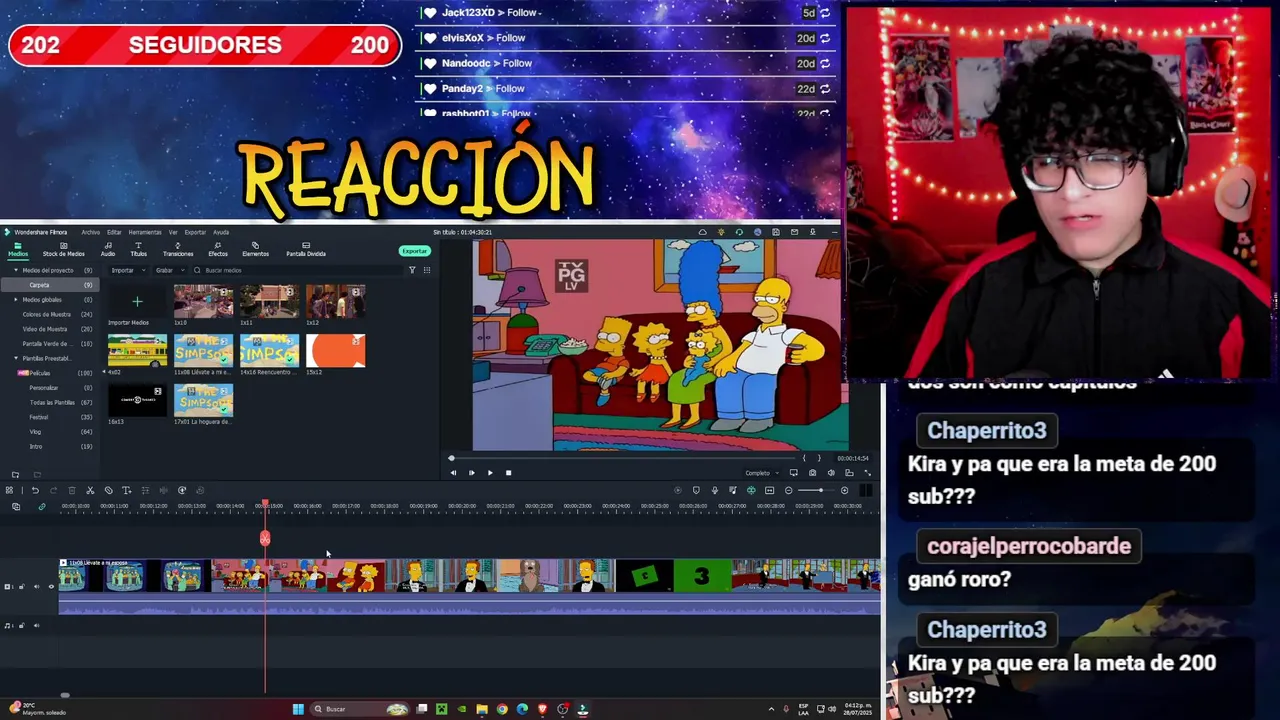Open the Completo quality dropdown
The height and width of the screenshot is (720, 1280).
[760, 473]
